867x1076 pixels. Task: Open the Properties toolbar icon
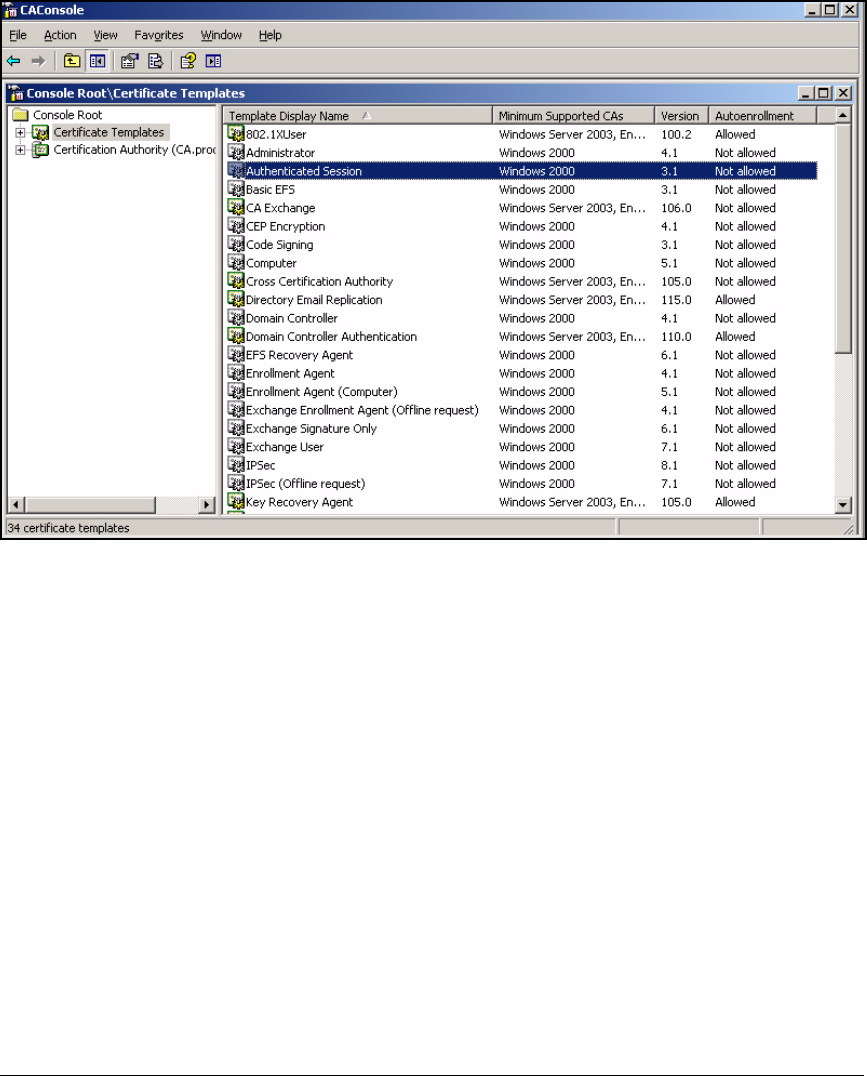point(130,61)
